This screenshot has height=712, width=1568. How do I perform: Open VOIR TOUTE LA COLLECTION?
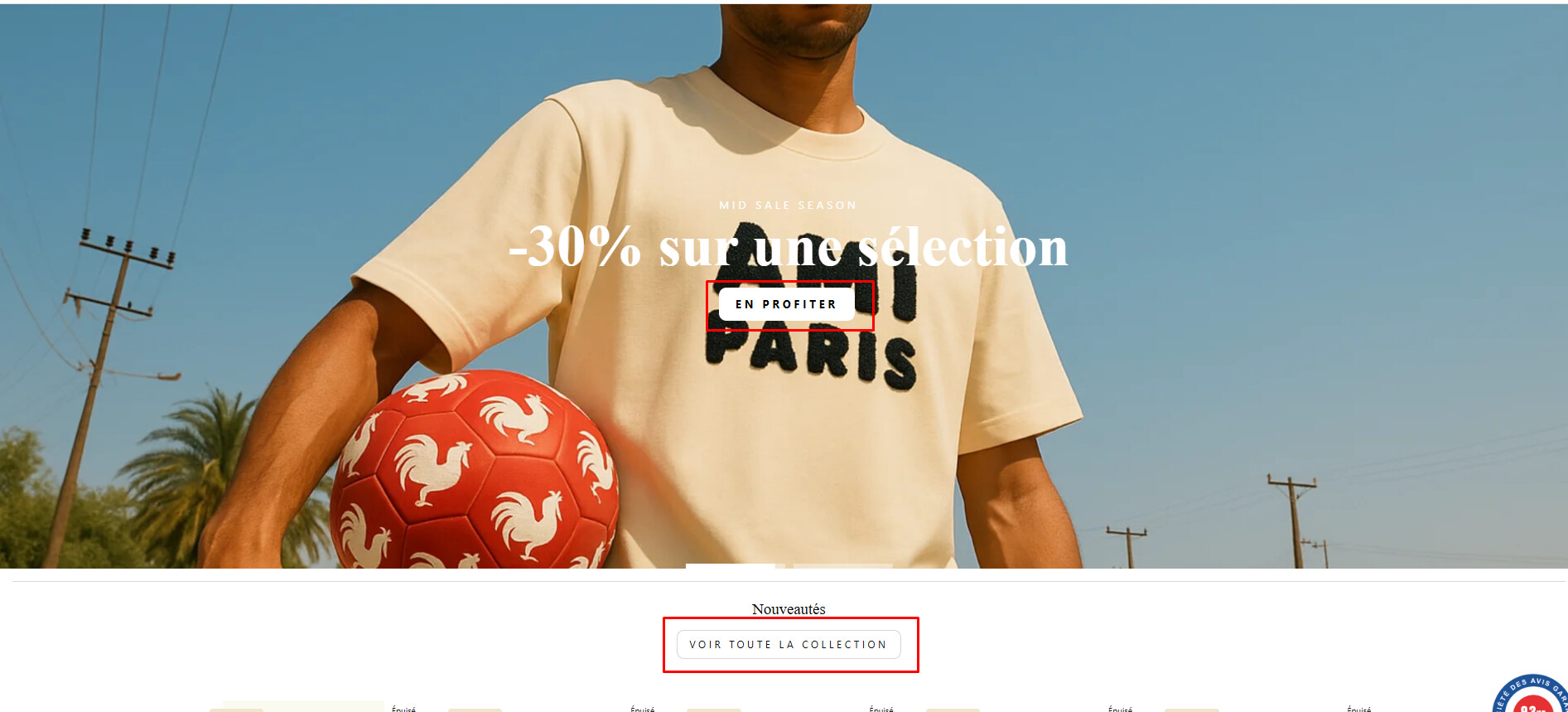(x=789, y=644)
